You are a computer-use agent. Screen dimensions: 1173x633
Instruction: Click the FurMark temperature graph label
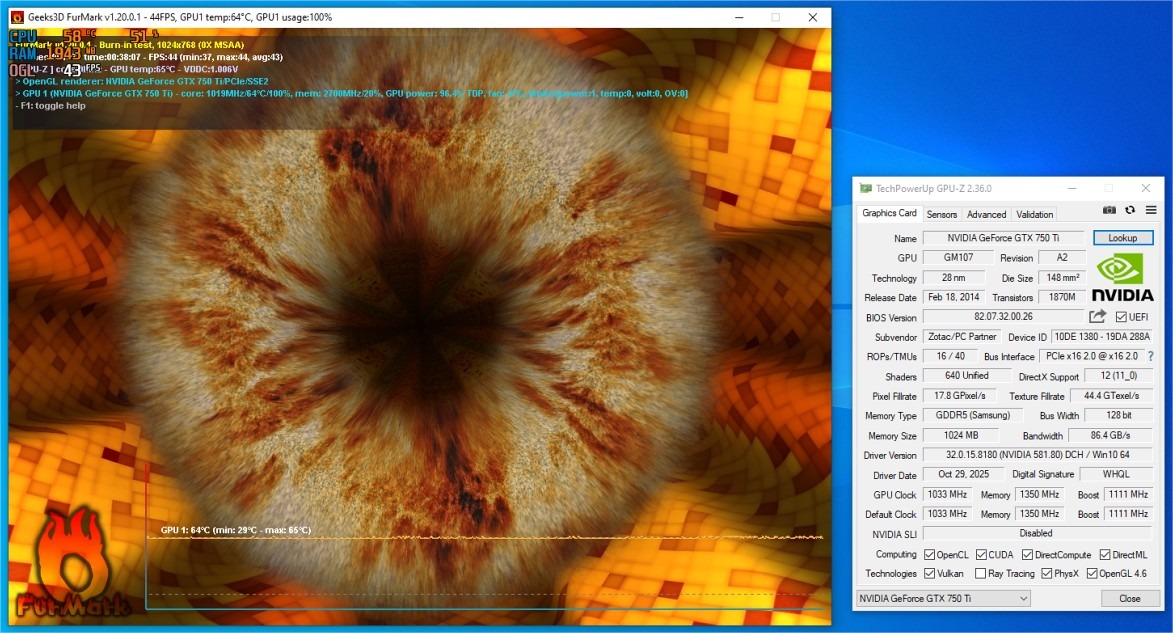[x=236, y=530]
